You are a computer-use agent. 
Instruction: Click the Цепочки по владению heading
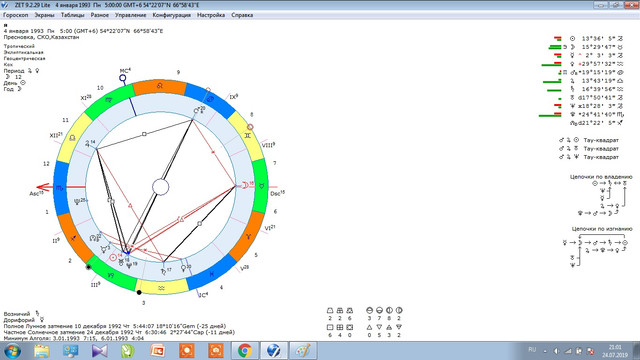(601, 177)
